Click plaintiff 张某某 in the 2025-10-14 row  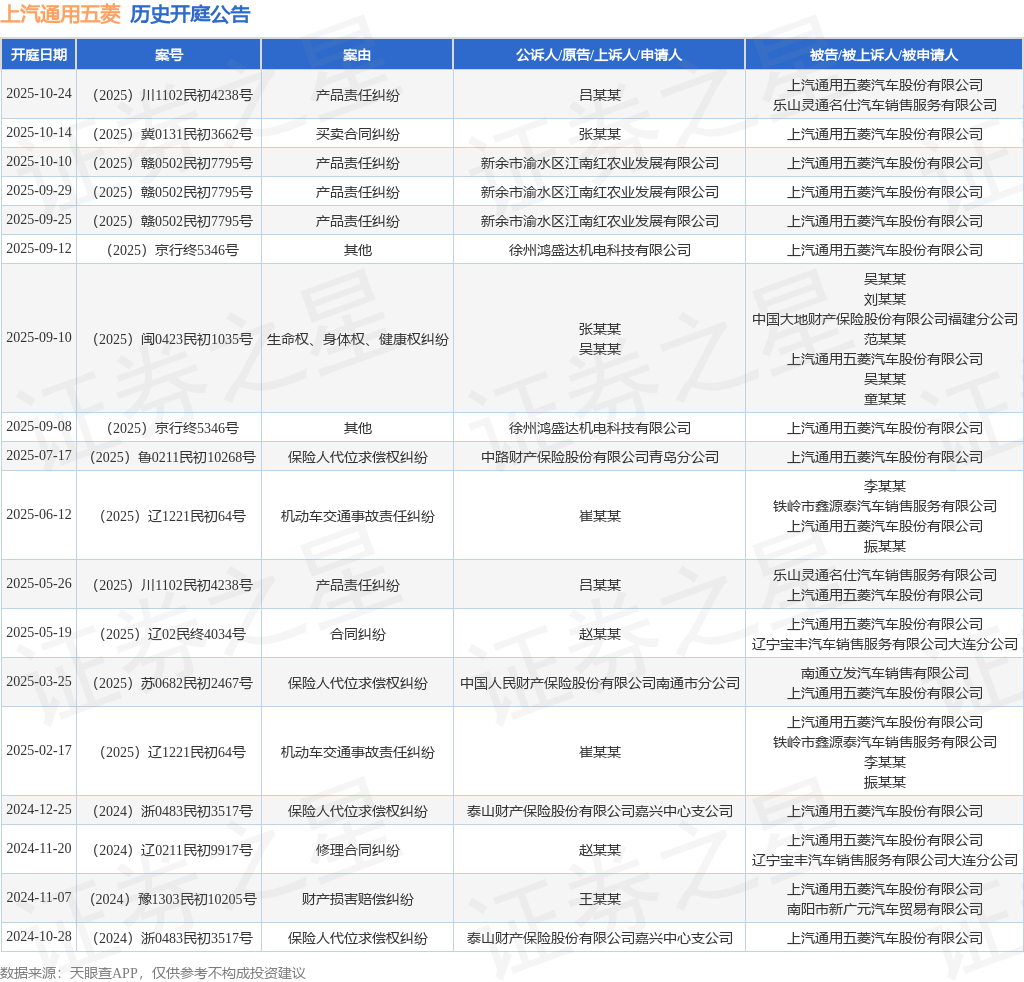click(599, 134)
